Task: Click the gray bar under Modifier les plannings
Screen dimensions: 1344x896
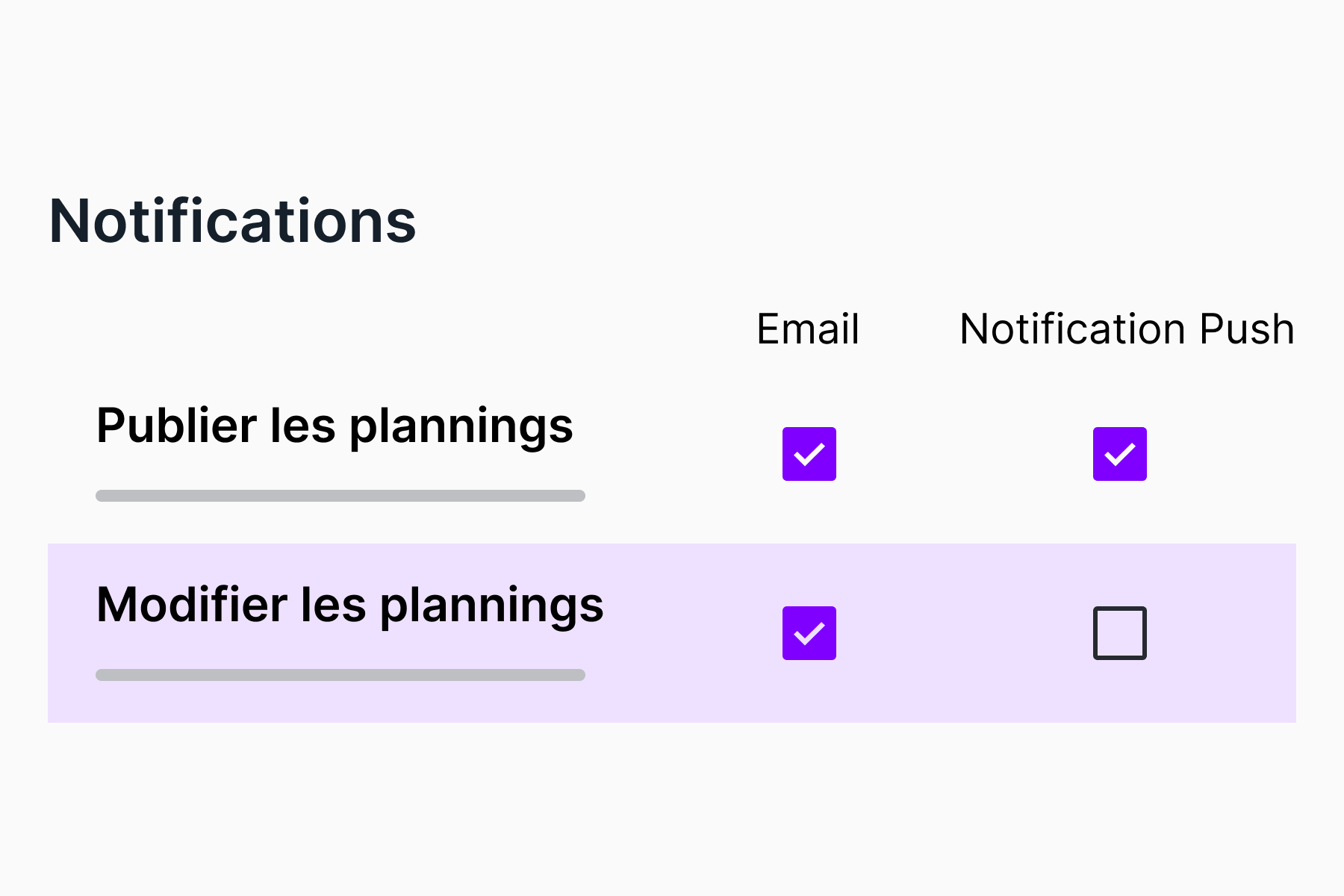Action: pos(340,675)
